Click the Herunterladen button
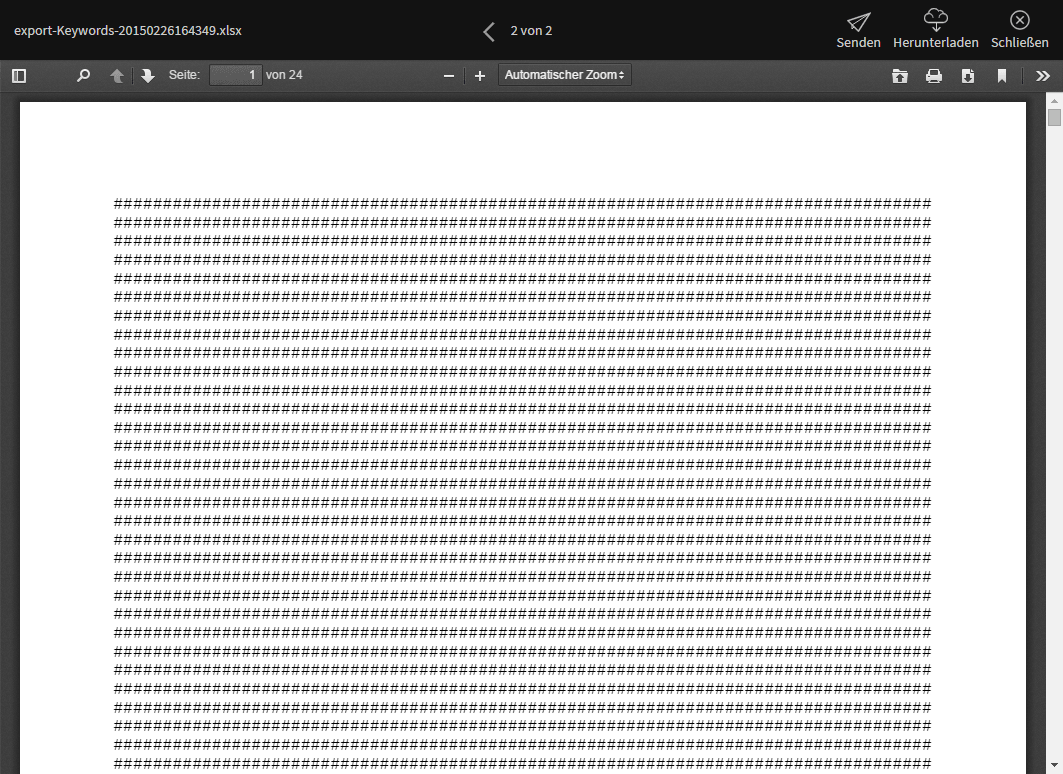Screen dimensions: 1063x774 click(936, 30)
